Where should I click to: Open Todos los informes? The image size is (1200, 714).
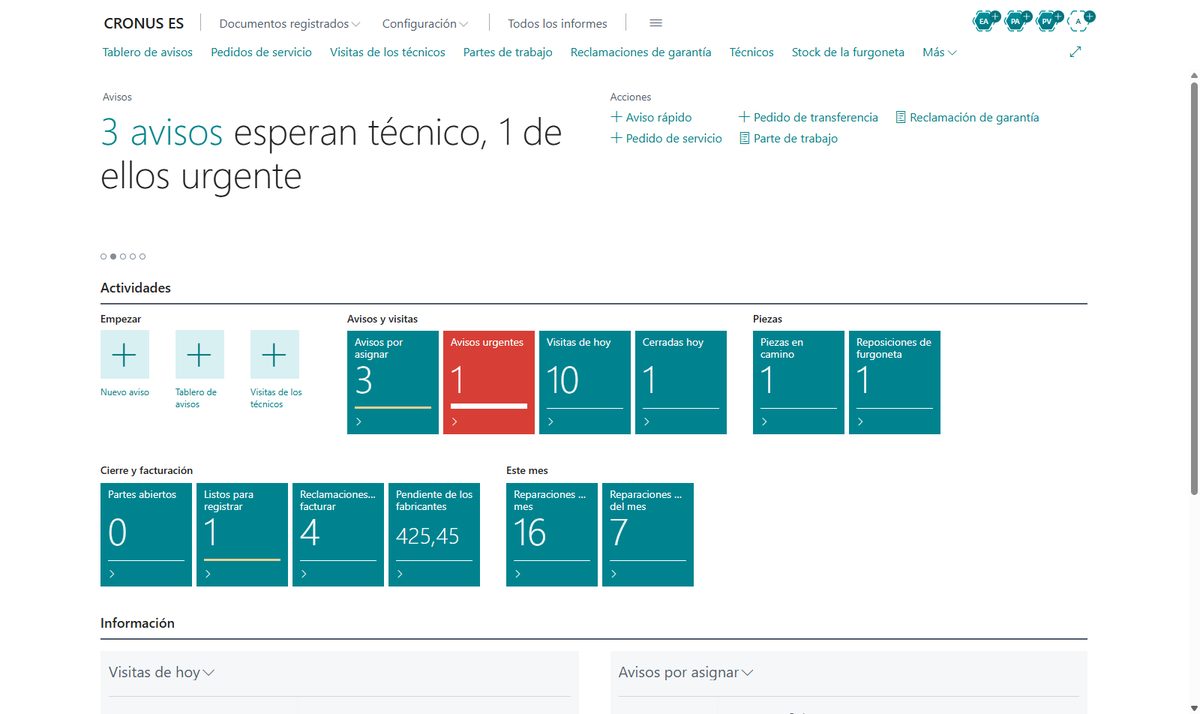click(x=557, y=23)
